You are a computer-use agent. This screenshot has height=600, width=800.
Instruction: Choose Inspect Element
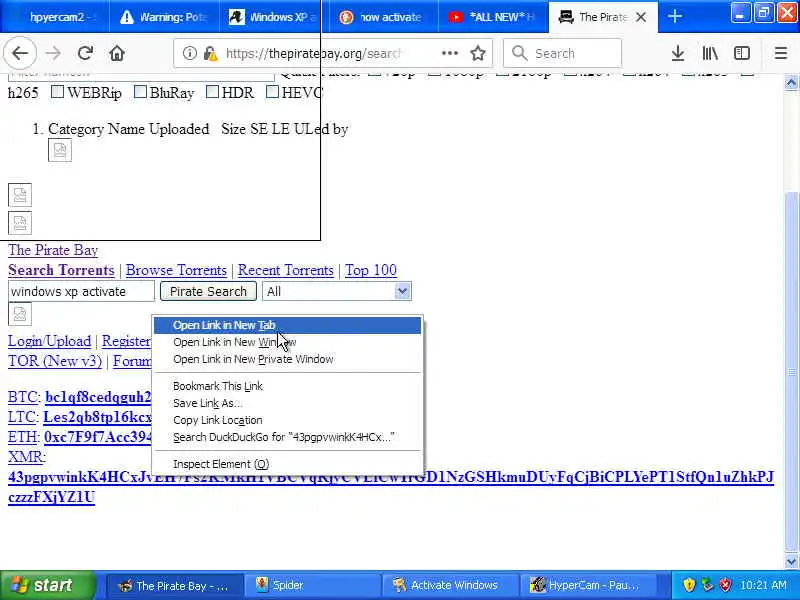tap(287, 464)
